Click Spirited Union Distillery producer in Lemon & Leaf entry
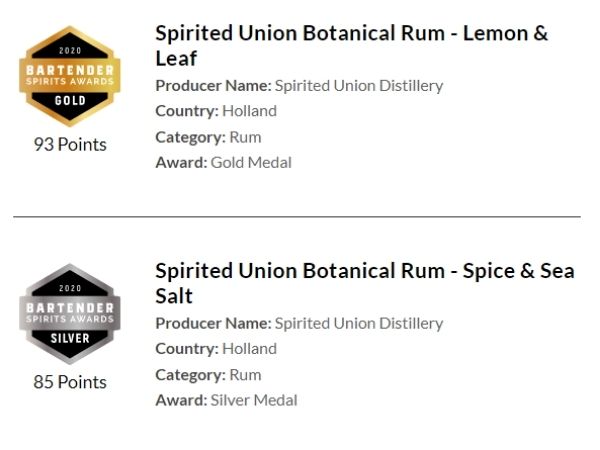The height and width of the screenshot is (450, 600). pyautogui.click(x=359, y=86)
